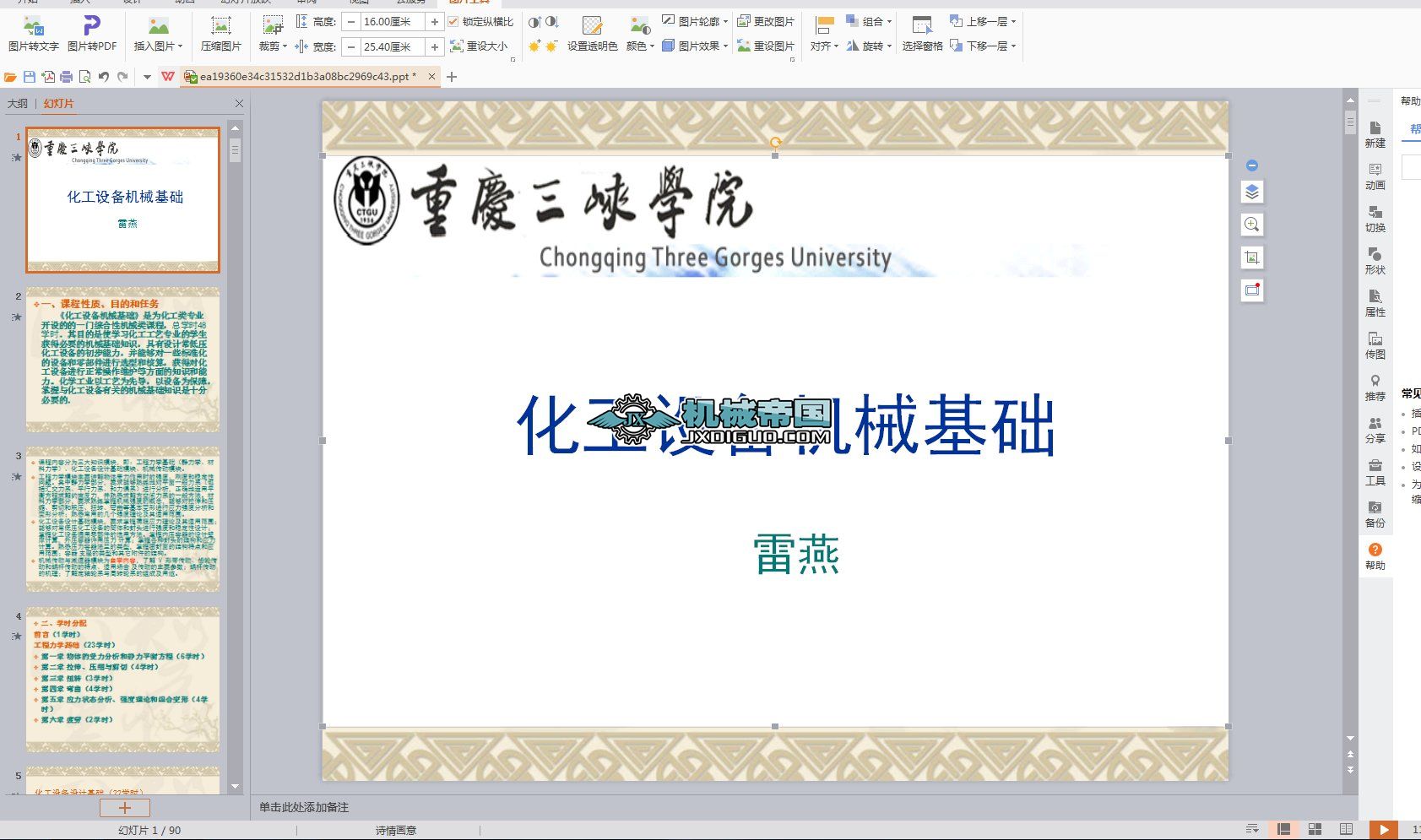Increase picture height with plus button
Viewport: 1421px width, 840px height.
tap(434, 22)
